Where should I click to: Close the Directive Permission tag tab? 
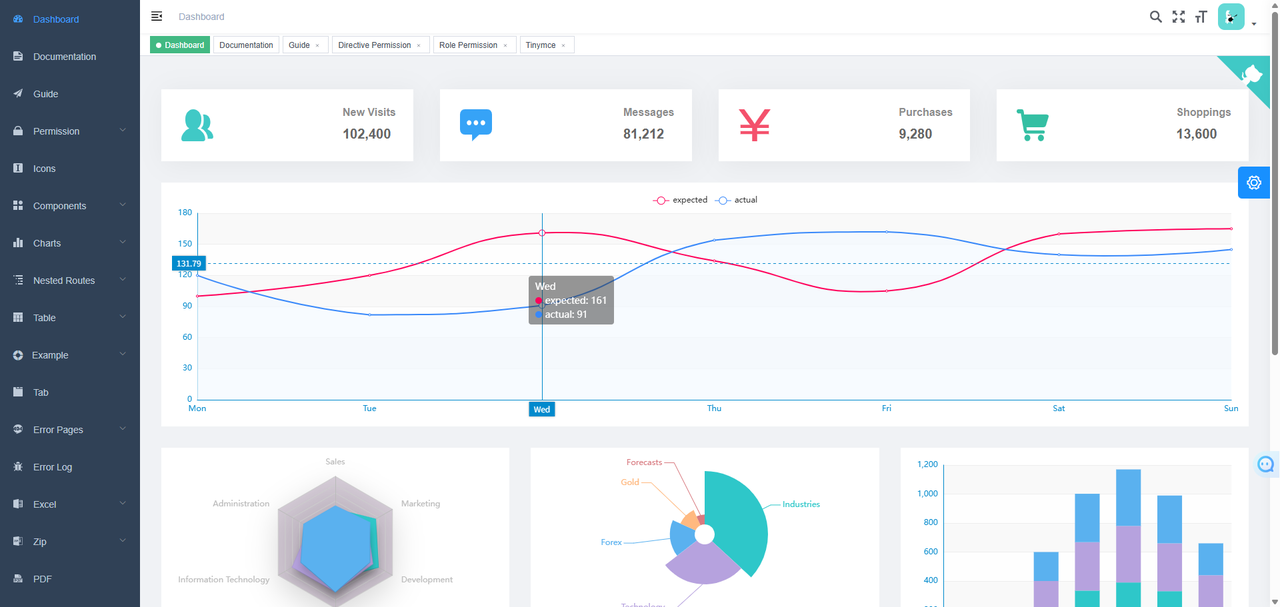[419, 45]
